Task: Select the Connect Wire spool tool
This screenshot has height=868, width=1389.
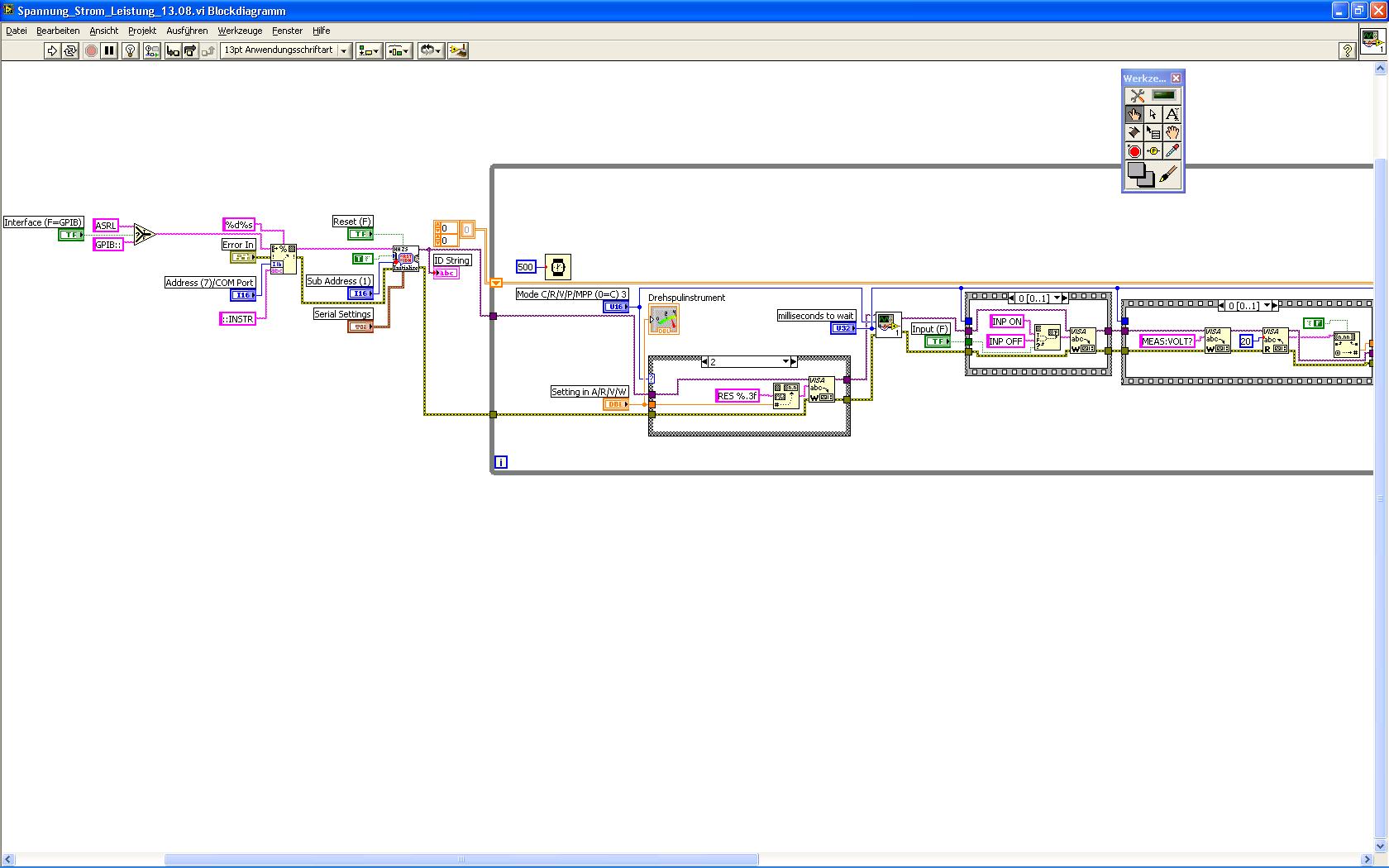Action: (x=1134, y=132)
